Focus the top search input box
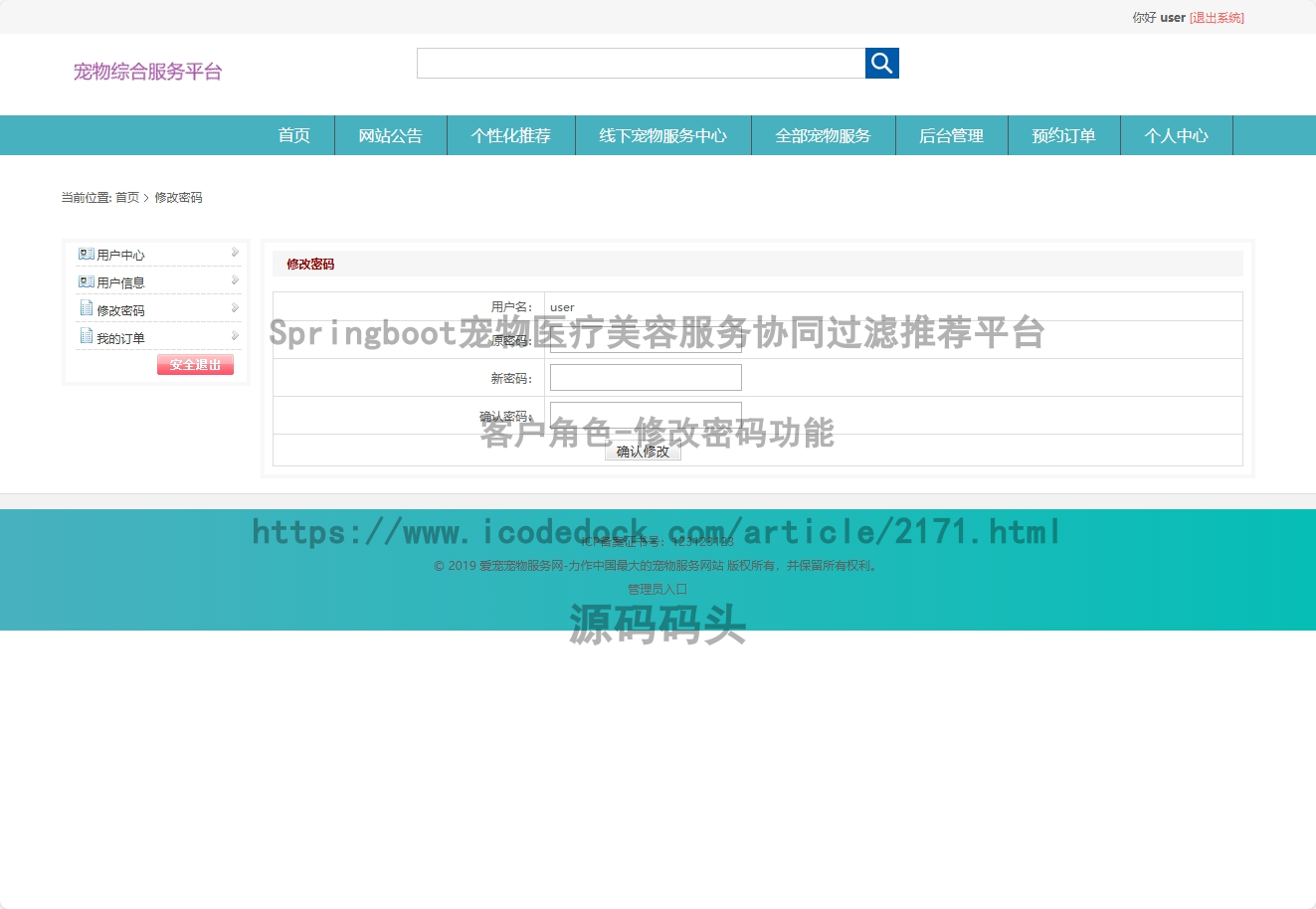This screenshot has height=909, width=1316. point(642,63)
